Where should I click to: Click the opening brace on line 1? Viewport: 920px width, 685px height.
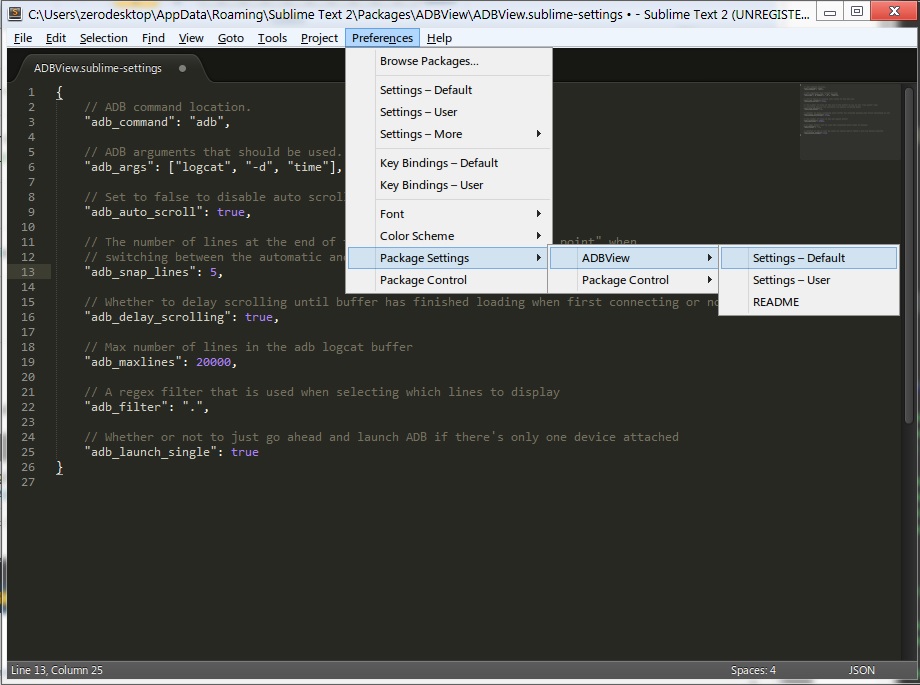59,93
